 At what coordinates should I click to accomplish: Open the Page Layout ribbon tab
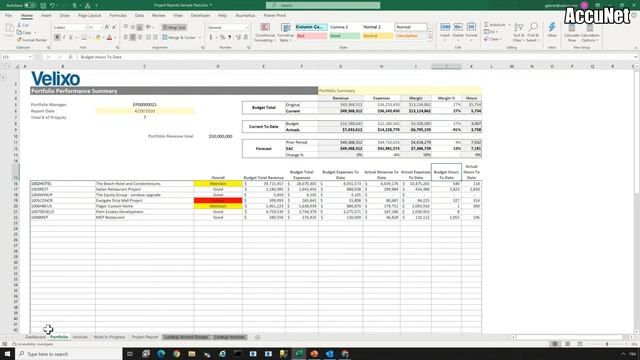coord(89,16)
